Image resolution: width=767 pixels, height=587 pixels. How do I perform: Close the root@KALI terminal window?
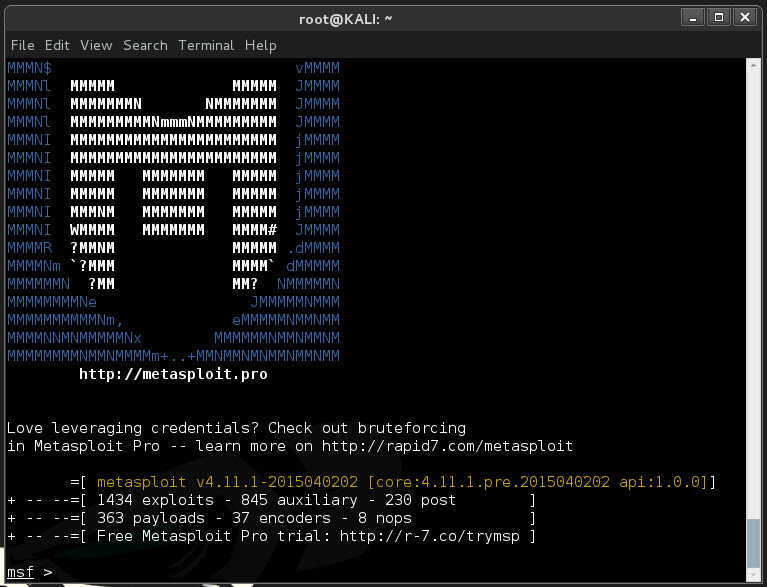744,17
